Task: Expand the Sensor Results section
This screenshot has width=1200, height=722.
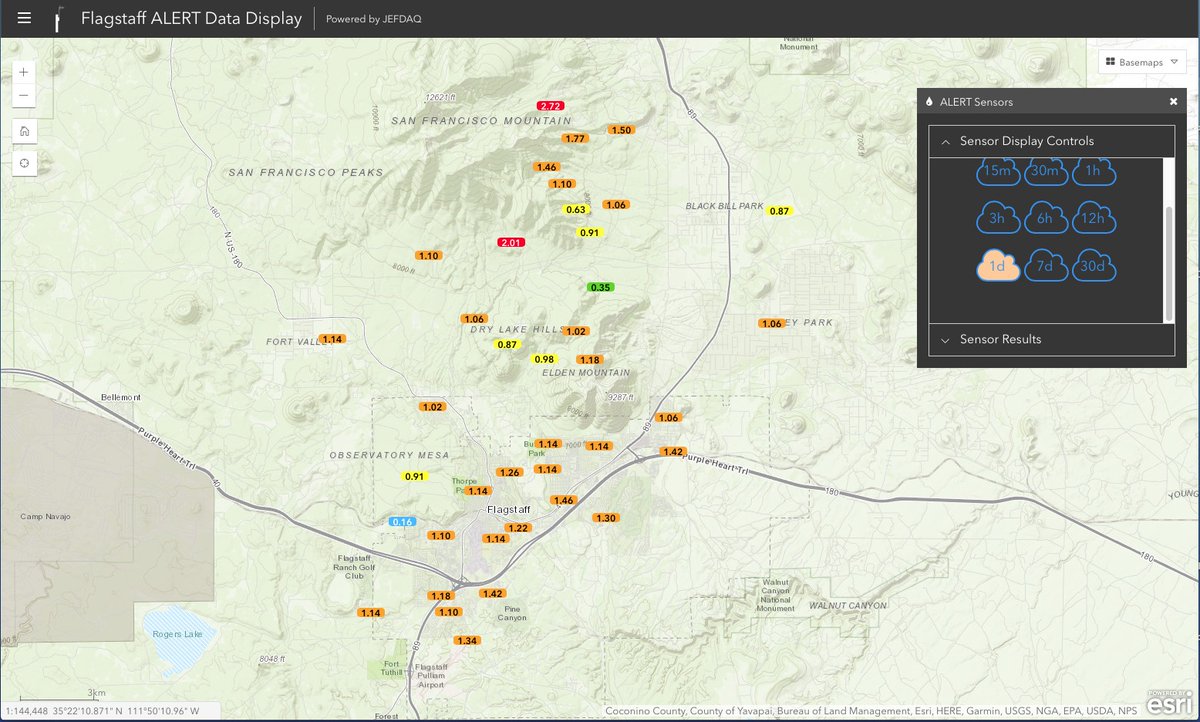Action: coord(945,340)
